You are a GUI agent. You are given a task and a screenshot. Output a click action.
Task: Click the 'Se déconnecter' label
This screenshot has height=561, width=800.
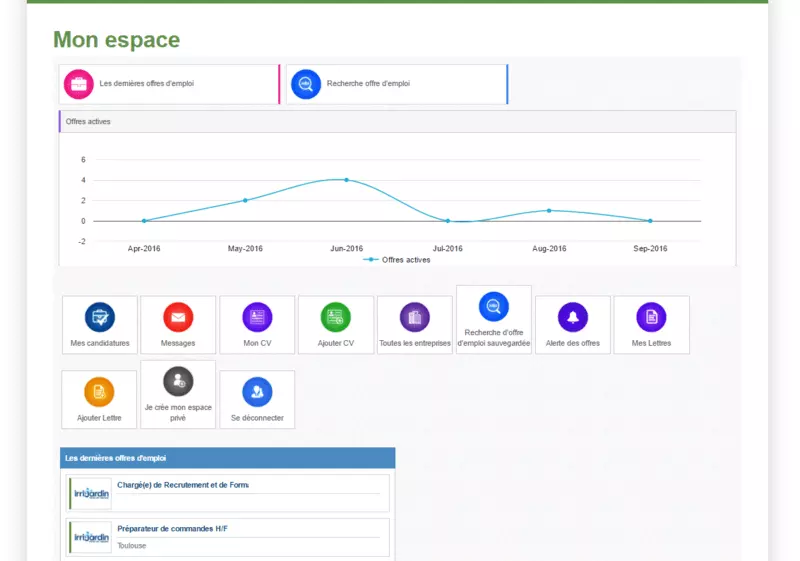(257, 418)
